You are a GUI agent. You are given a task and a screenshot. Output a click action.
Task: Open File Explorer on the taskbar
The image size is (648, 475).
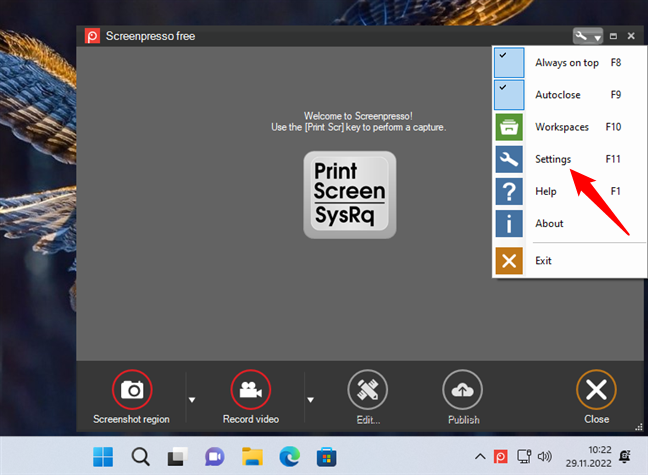click(x=252, y=457)
